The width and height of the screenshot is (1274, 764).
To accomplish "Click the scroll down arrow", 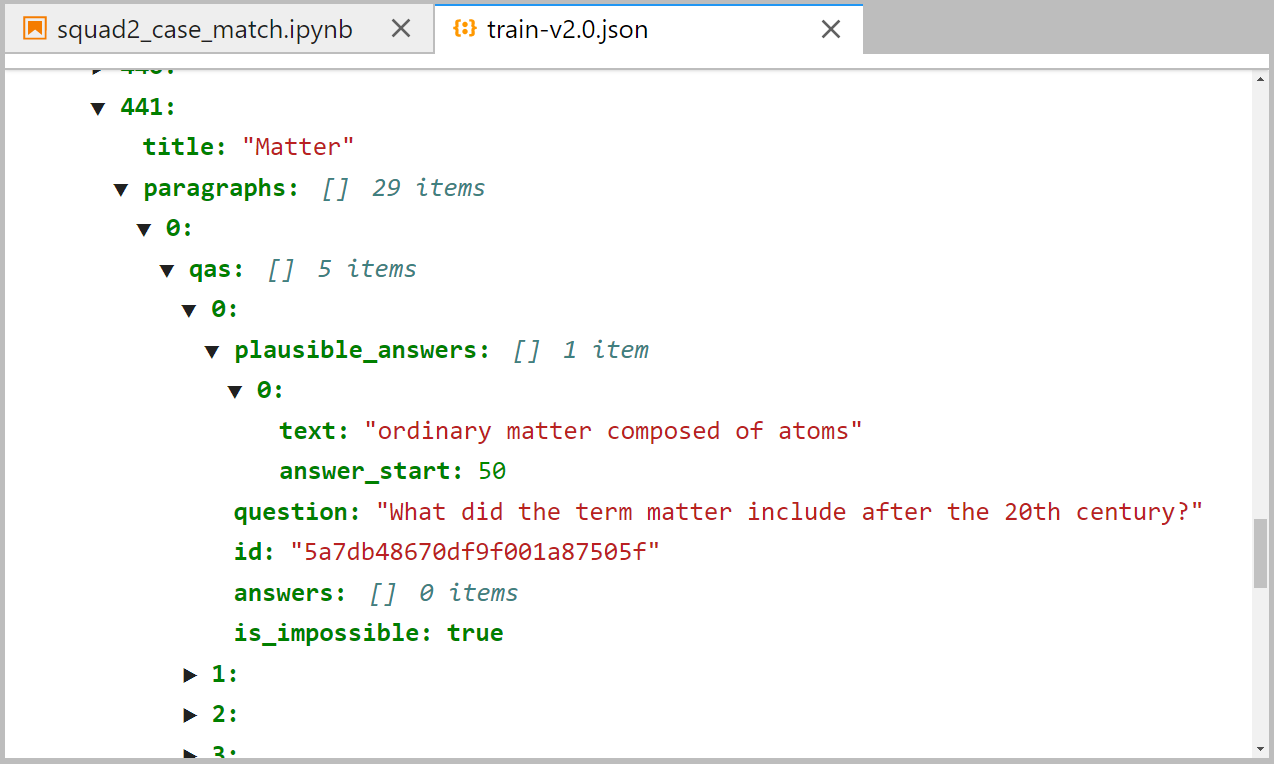I will click(1260, 747).
